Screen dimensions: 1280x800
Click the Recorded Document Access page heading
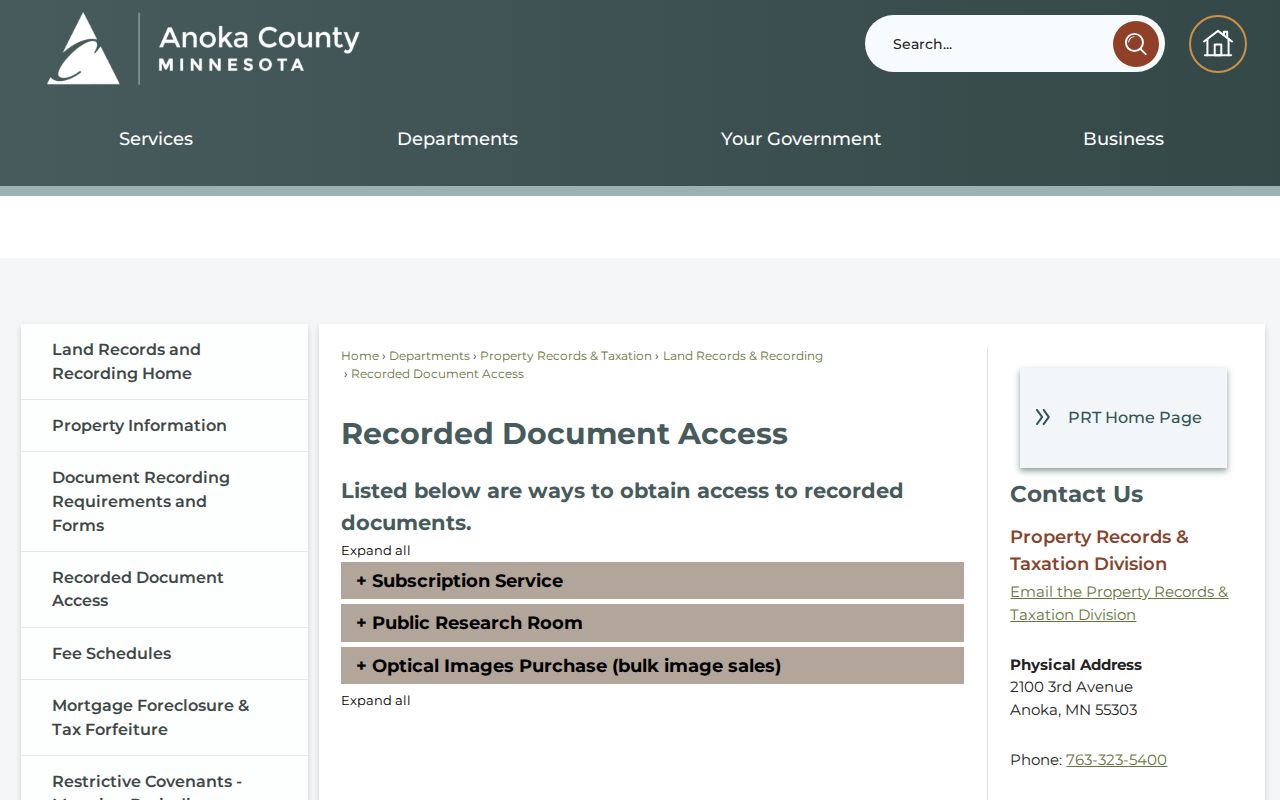coord(564,434)
